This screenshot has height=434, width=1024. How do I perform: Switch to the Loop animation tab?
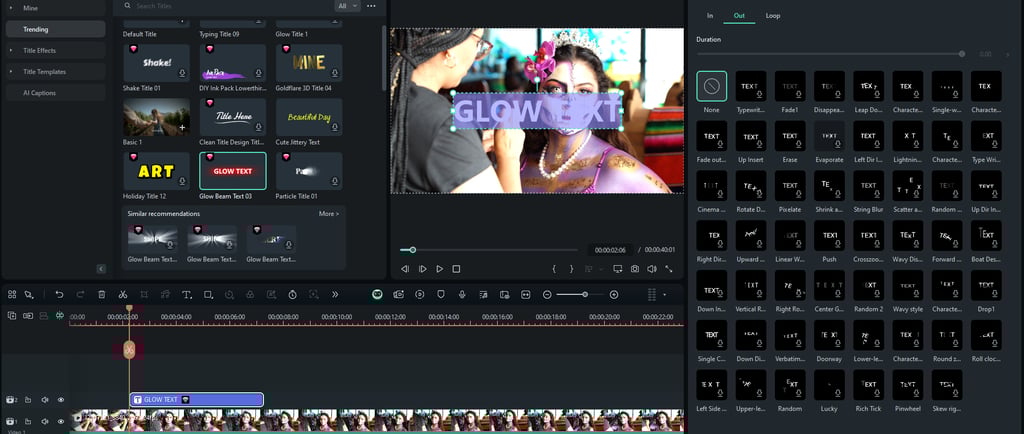click(x=773, y=16)
